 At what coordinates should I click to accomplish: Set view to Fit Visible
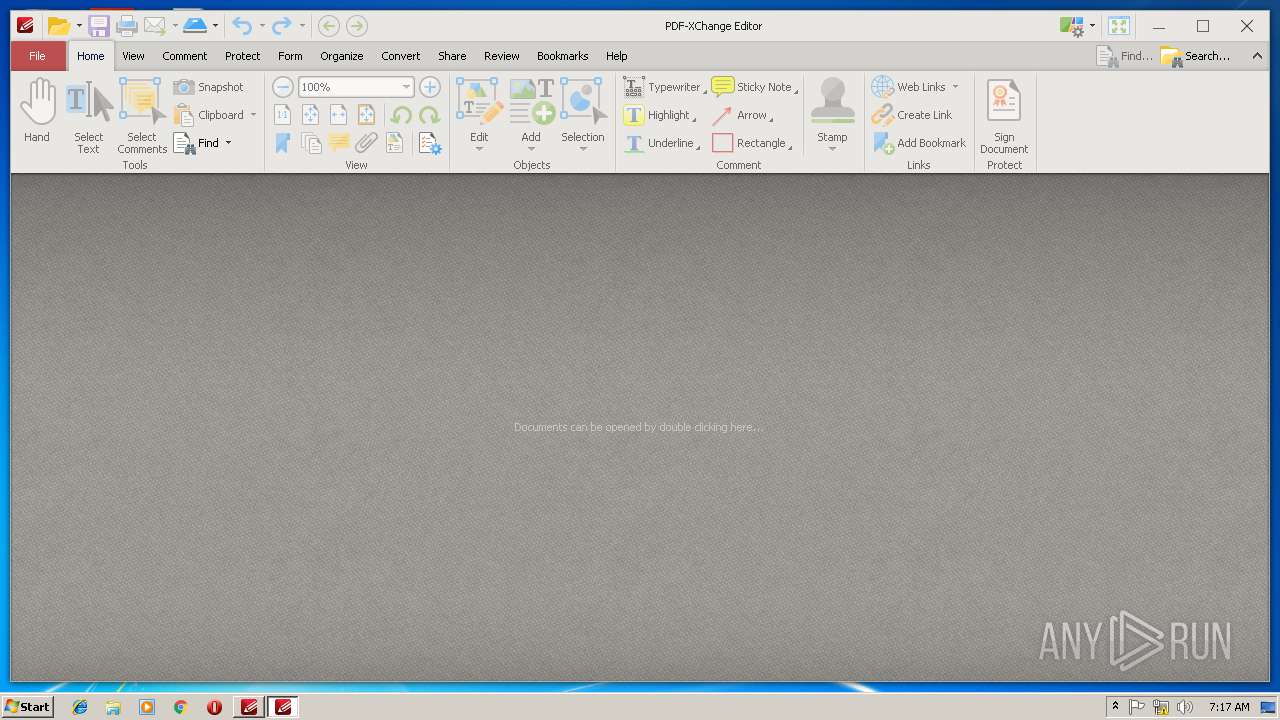(x=367, y=115)
